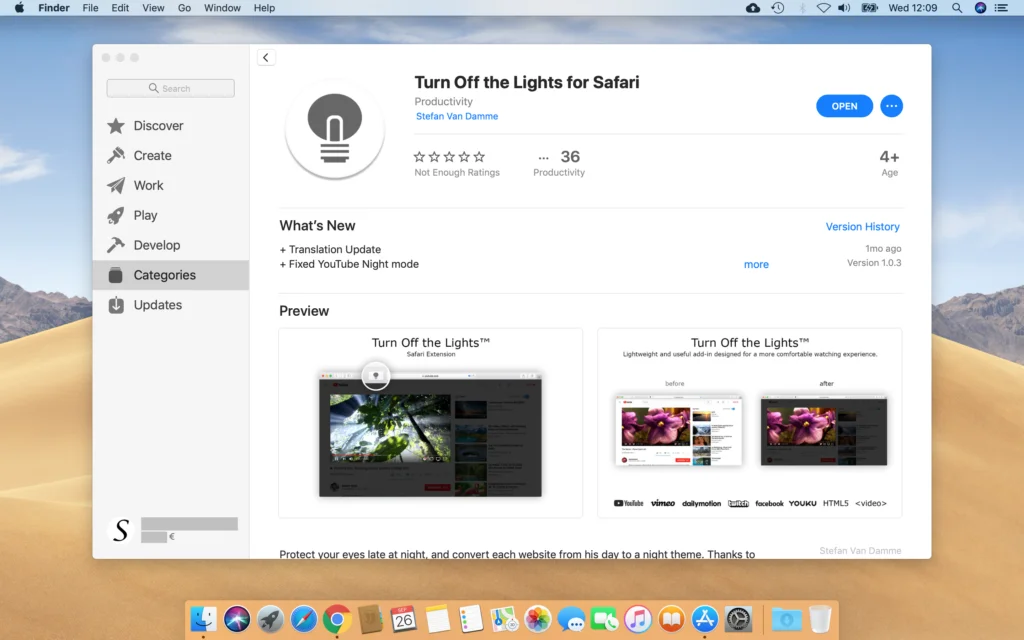Open Photos in the dock

[537, 618]
